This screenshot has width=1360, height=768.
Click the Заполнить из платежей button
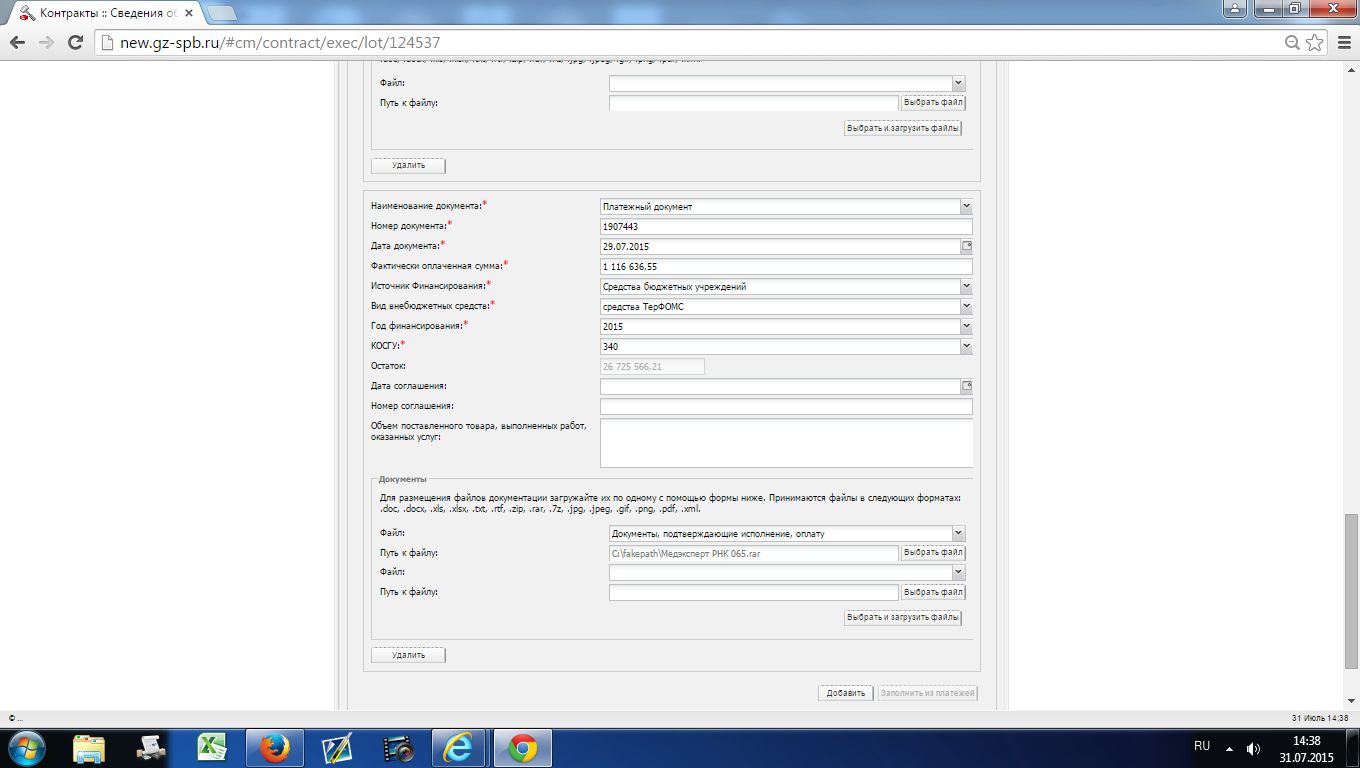pos(928,693)
